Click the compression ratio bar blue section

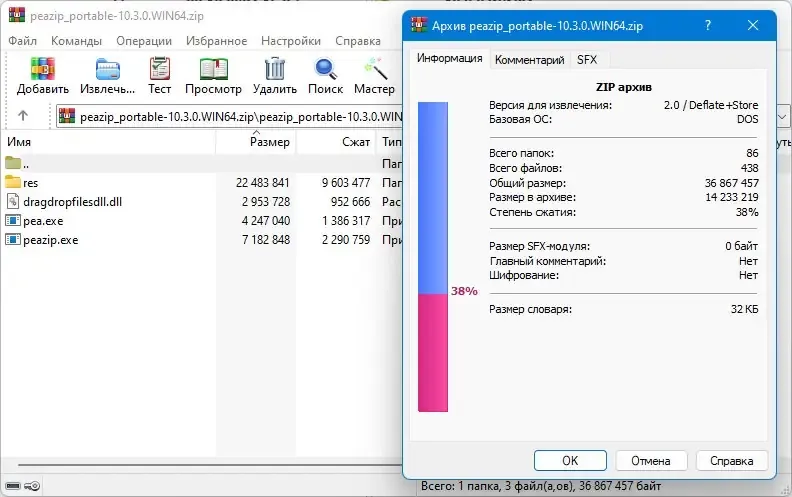click(x=433, y=198)
